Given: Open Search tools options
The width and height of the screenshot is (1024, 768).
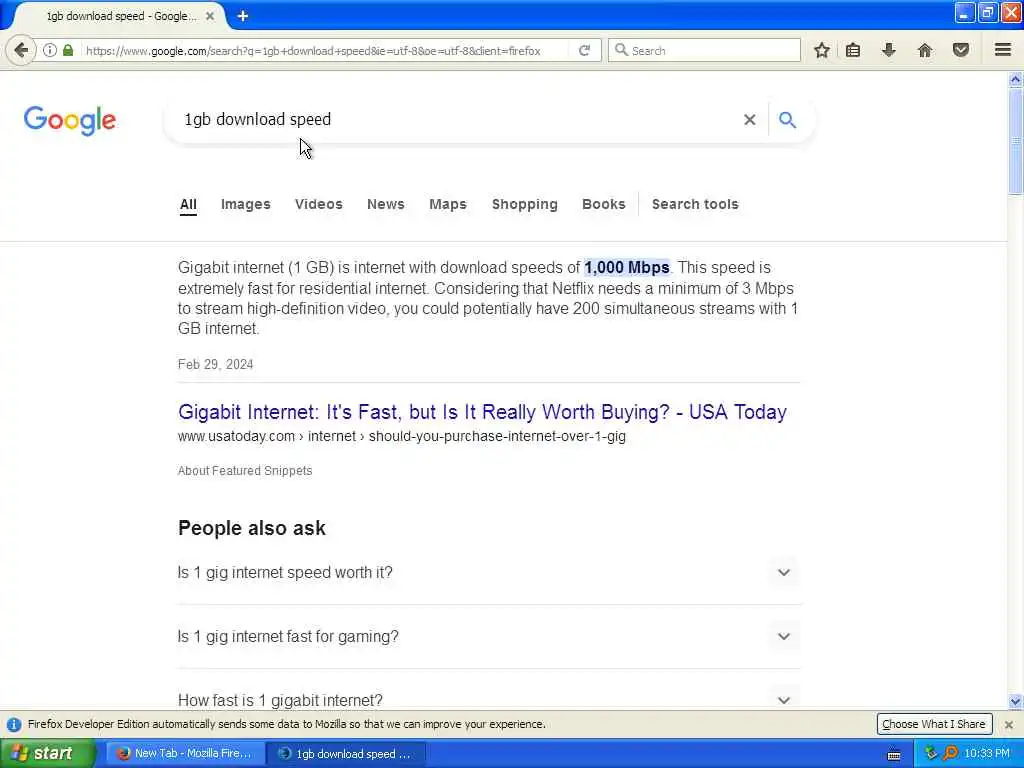Looking at the screenshot, I should (695, 204).
